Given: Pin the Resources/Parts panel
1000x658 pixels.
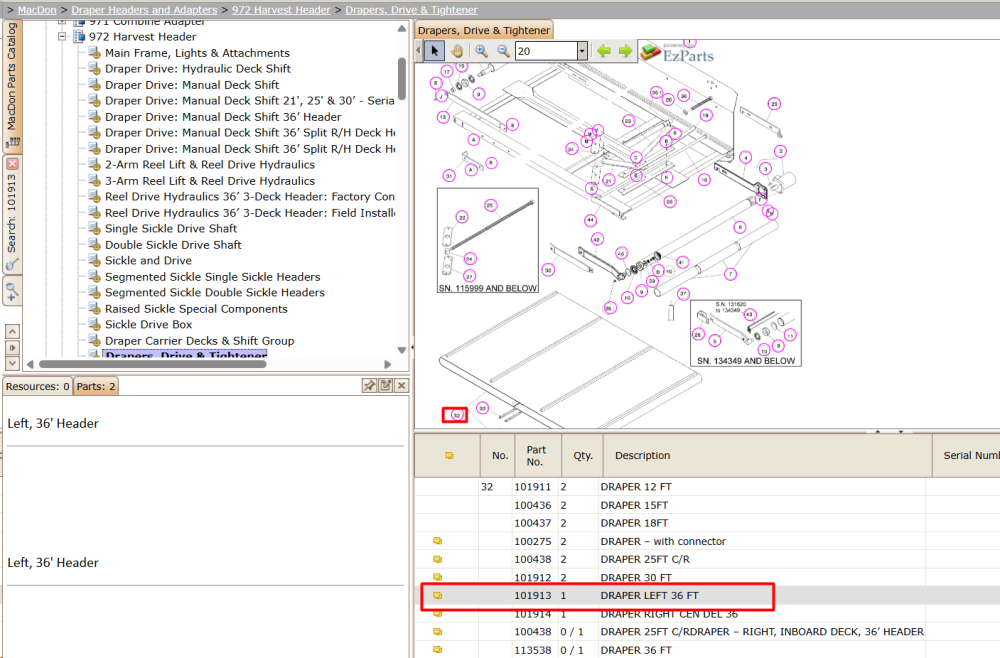Looking at the screenshot, I should click(x=369, y=386).
